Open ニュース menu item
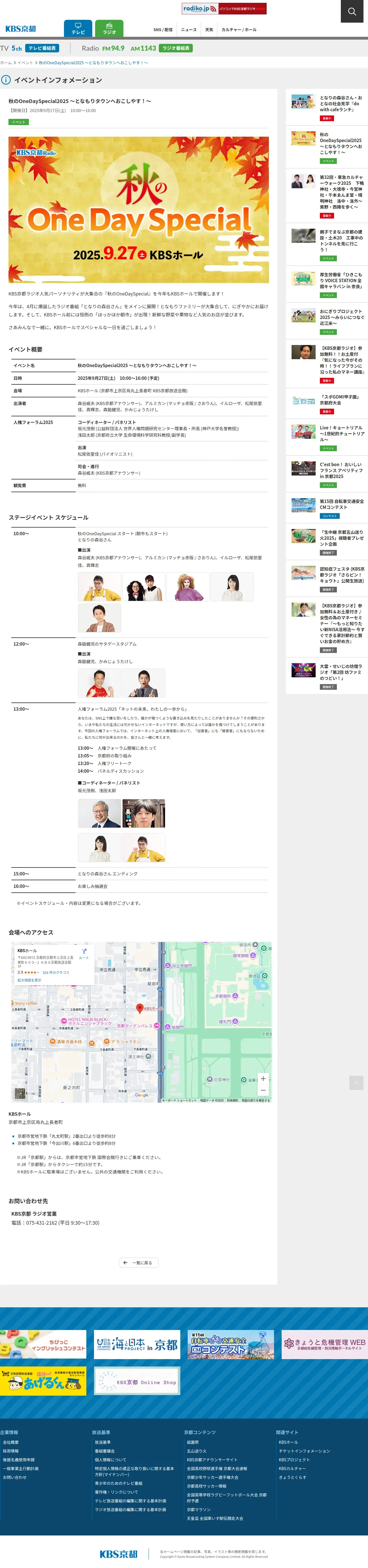The height and width of the screenshot is (1568, 368). [x=189, y=30]
